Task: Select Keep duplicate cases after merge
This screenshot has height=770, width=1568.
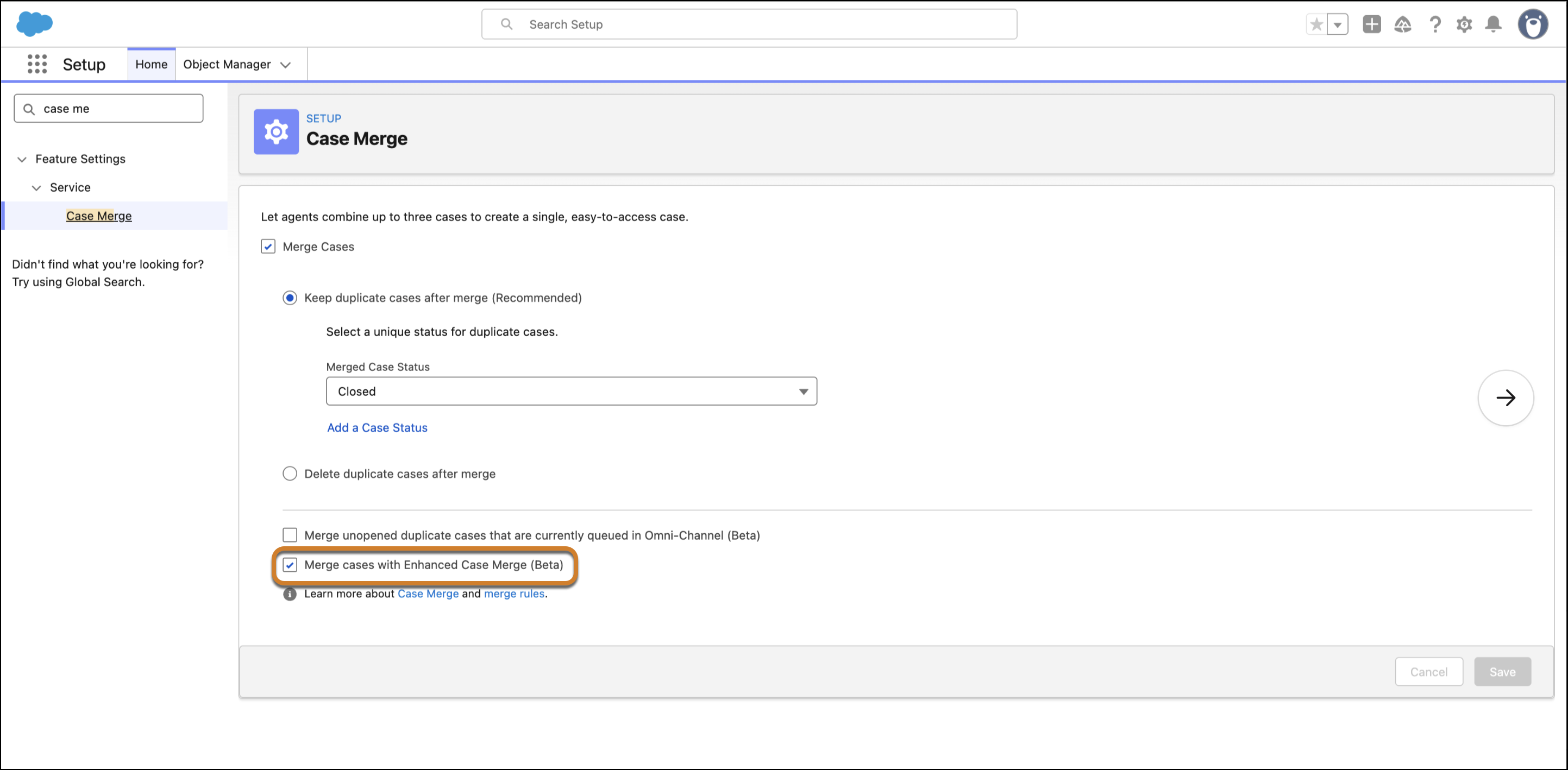Action: pos(290,298)
